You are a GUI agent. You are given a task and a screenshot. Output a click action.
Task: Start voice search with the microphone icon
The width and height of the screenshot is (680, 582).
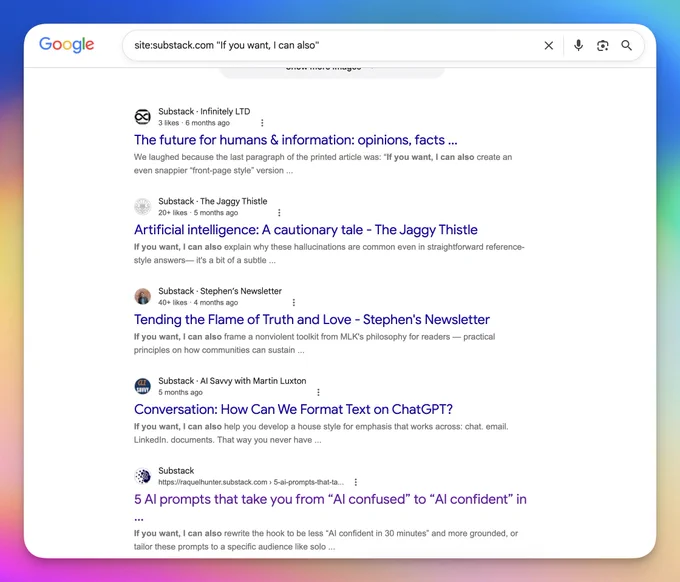(578, 45)
